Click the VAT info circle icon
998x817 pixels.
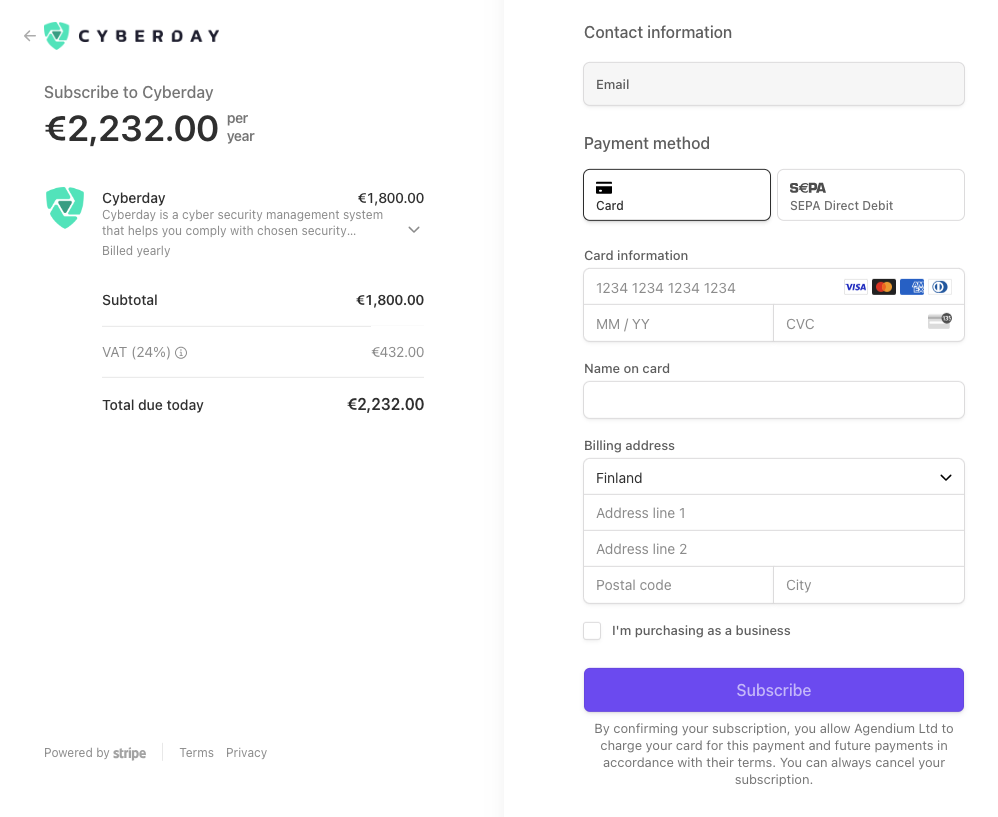(181, 353)
